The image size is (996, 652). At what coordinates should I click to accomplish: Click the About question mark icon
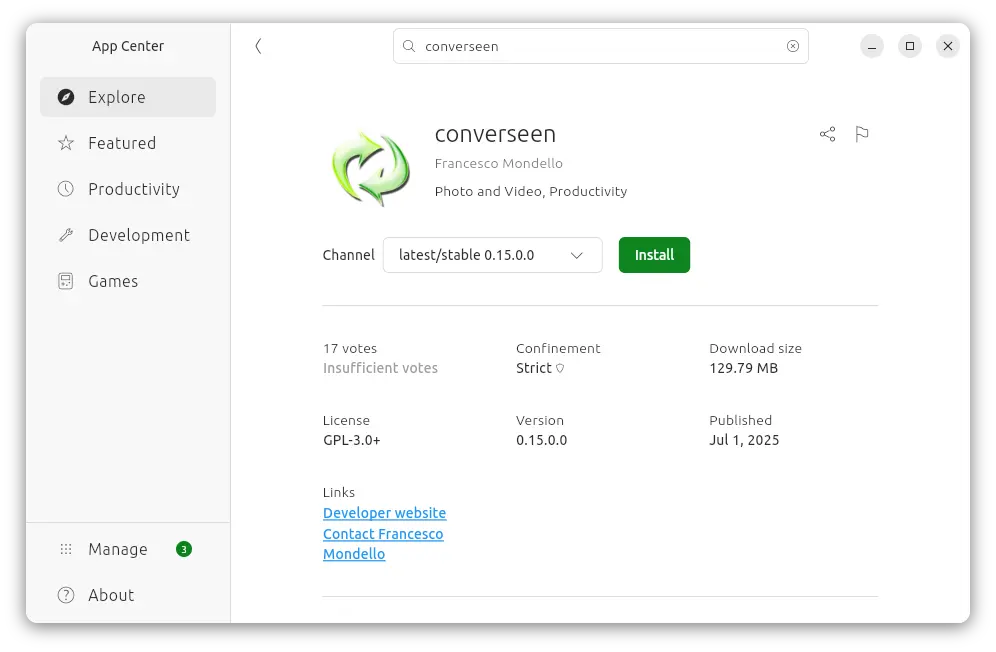click(x=66, y=595)
